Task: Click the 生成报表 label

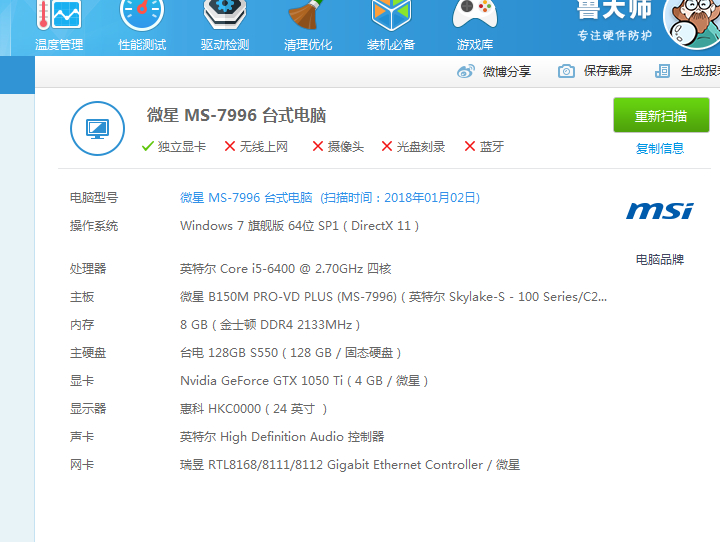Action: 700,71
